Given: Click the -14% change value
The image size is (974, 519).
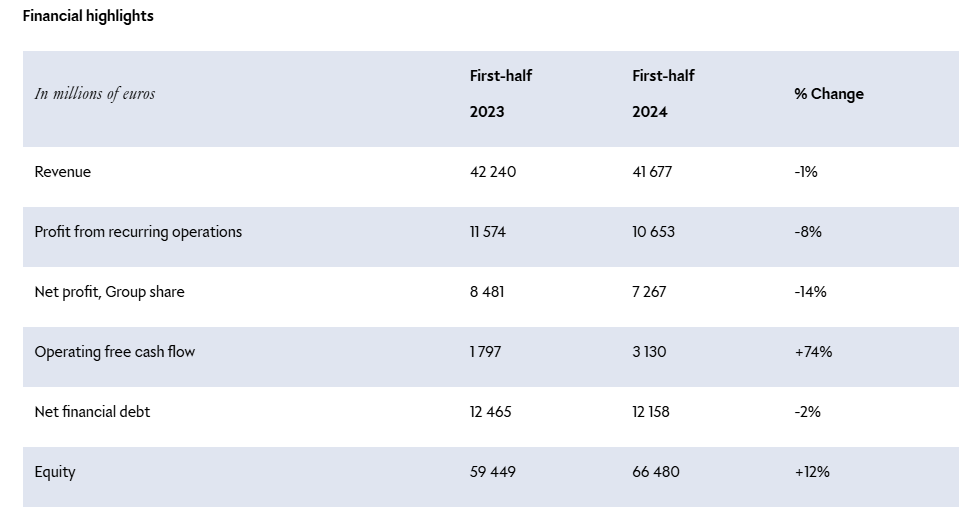Looking at the screenshot, I should point(810,292).
